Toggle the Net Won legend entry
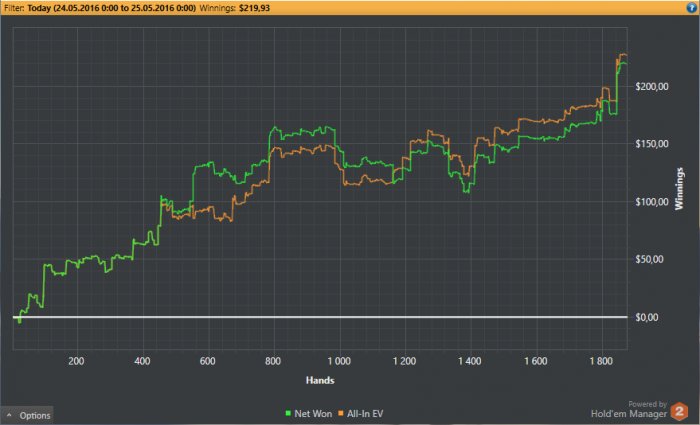This screenshot has width=700, height=425. [309, 414]
